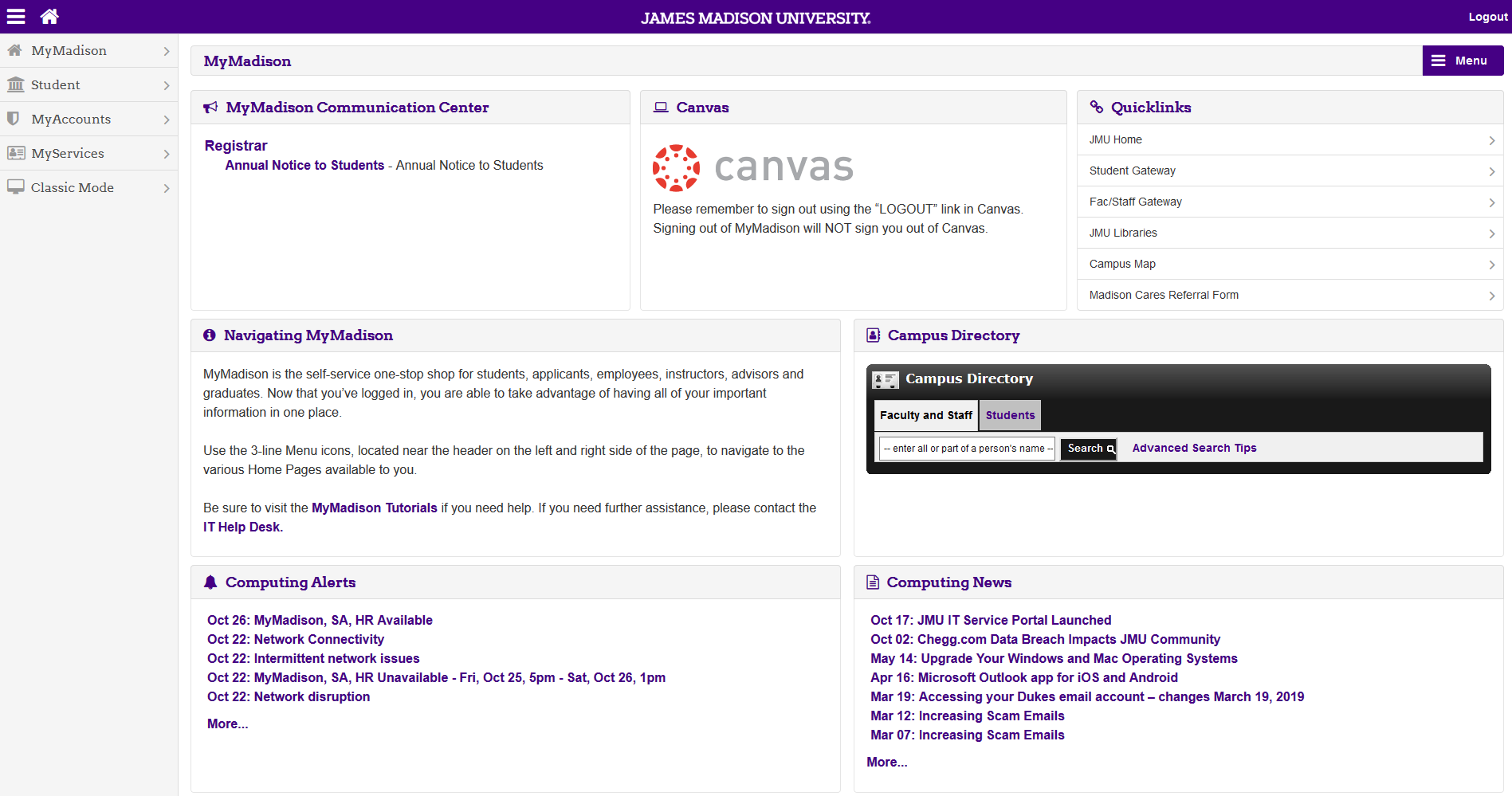1512x796 pixels.
Task: Open JMU Home quicklink chevron
Action: 1492,140
